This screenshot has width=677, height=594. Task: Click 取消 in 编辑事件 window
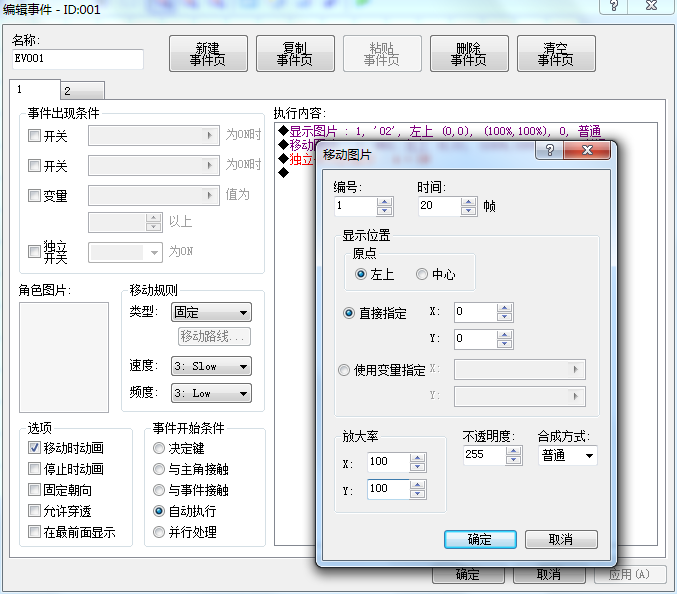[x=549, y=575]
